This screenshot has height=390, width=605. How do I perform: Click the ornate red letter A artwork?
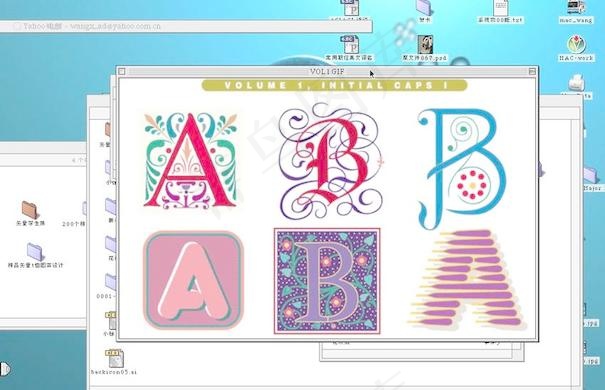pos(191,160)
